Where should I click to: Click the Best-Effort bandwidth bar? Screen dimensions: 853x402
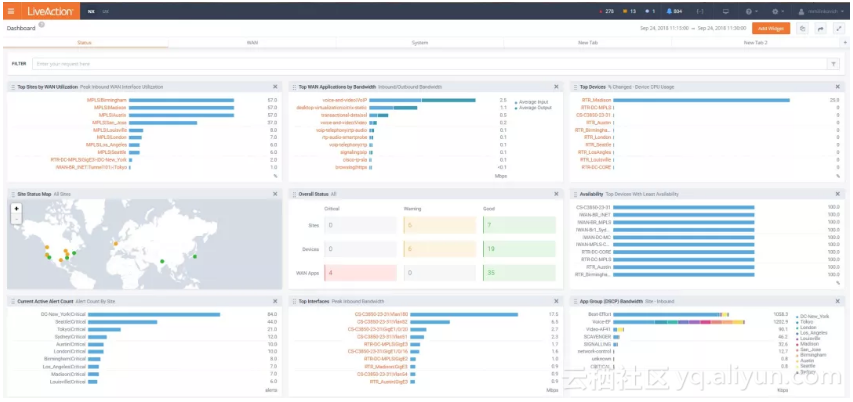click(x=671, y=314)
